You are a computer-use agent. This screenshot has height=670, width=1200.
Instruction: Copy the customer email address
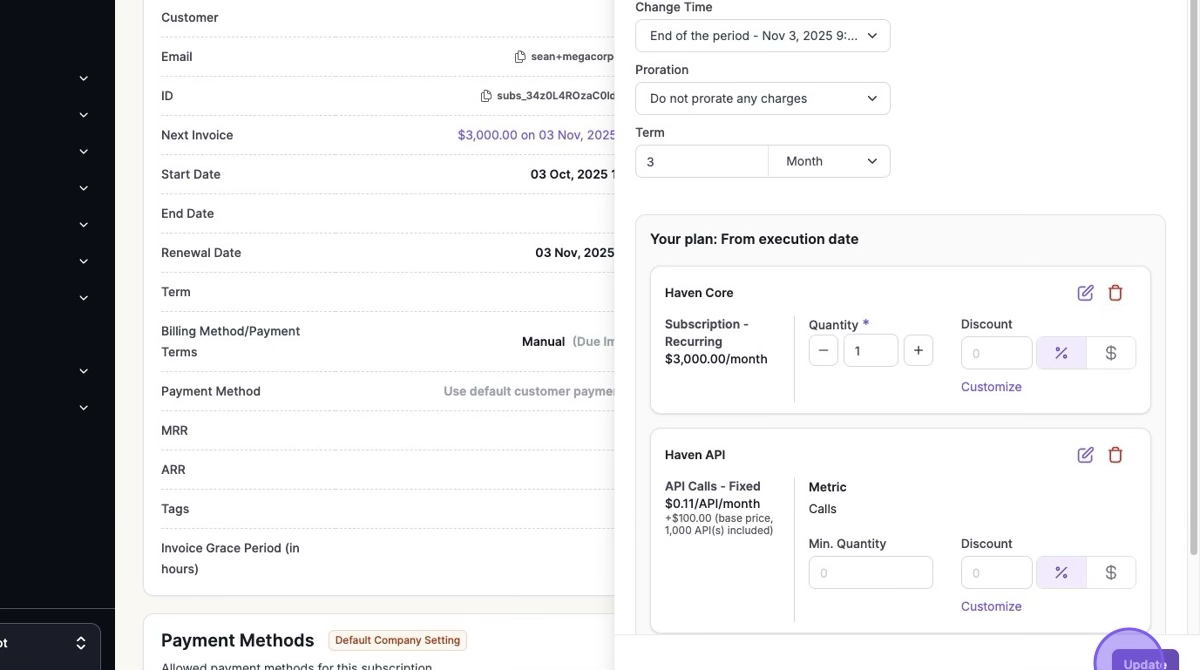[x=520, y=57]
